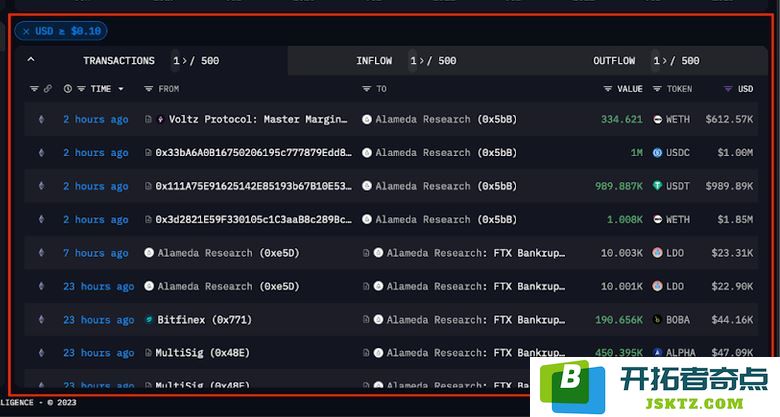Filter by the TOKEN column
Screen dimensions: 780x417
(657, 89)
